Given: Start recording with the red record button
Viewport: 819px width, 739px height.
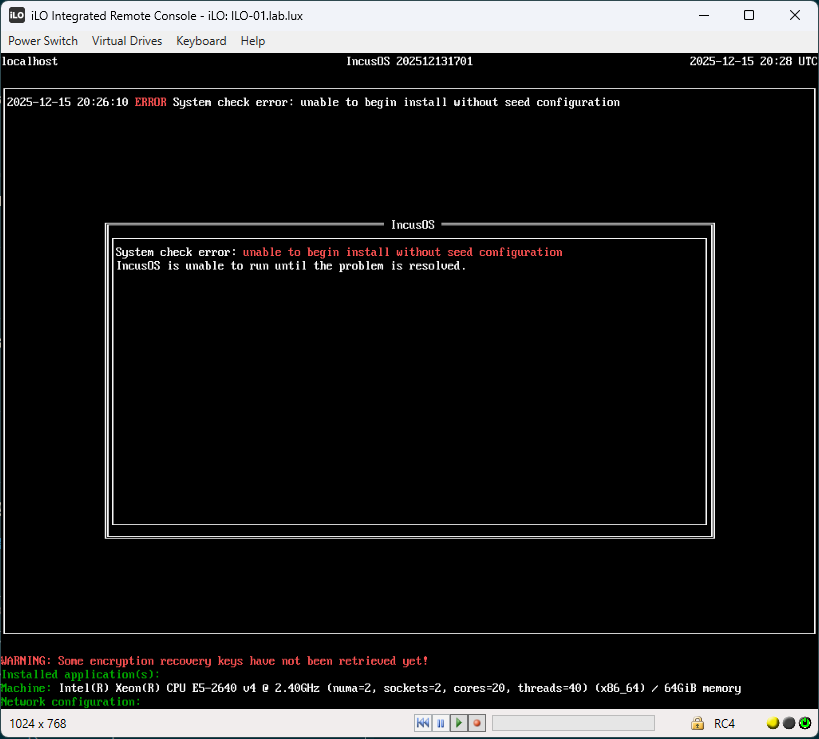Looking at the screenshot, I should (x=476, y=723).
